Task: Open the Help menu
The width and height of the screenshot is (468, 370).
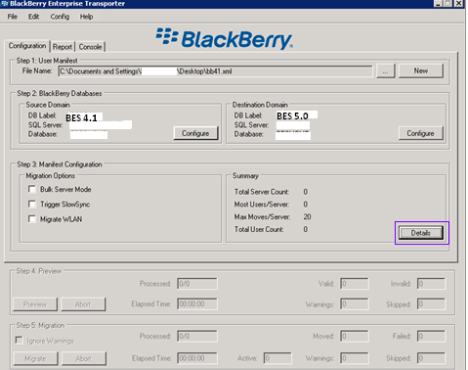Action: [x=86, y=16]
